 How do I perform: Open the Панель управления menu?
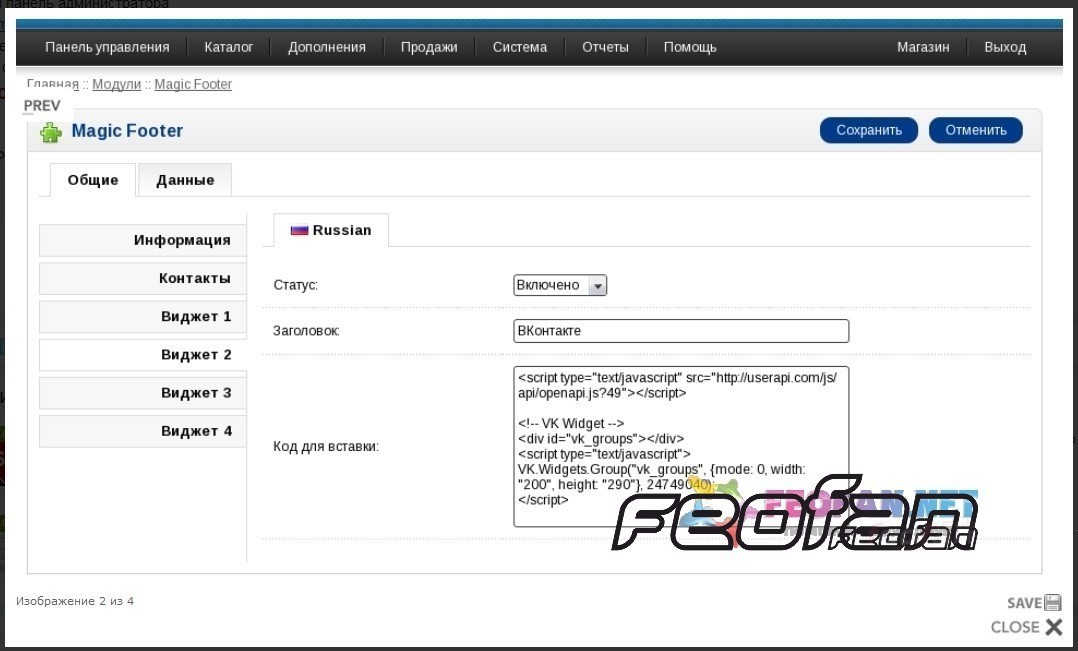pos(107,47)
